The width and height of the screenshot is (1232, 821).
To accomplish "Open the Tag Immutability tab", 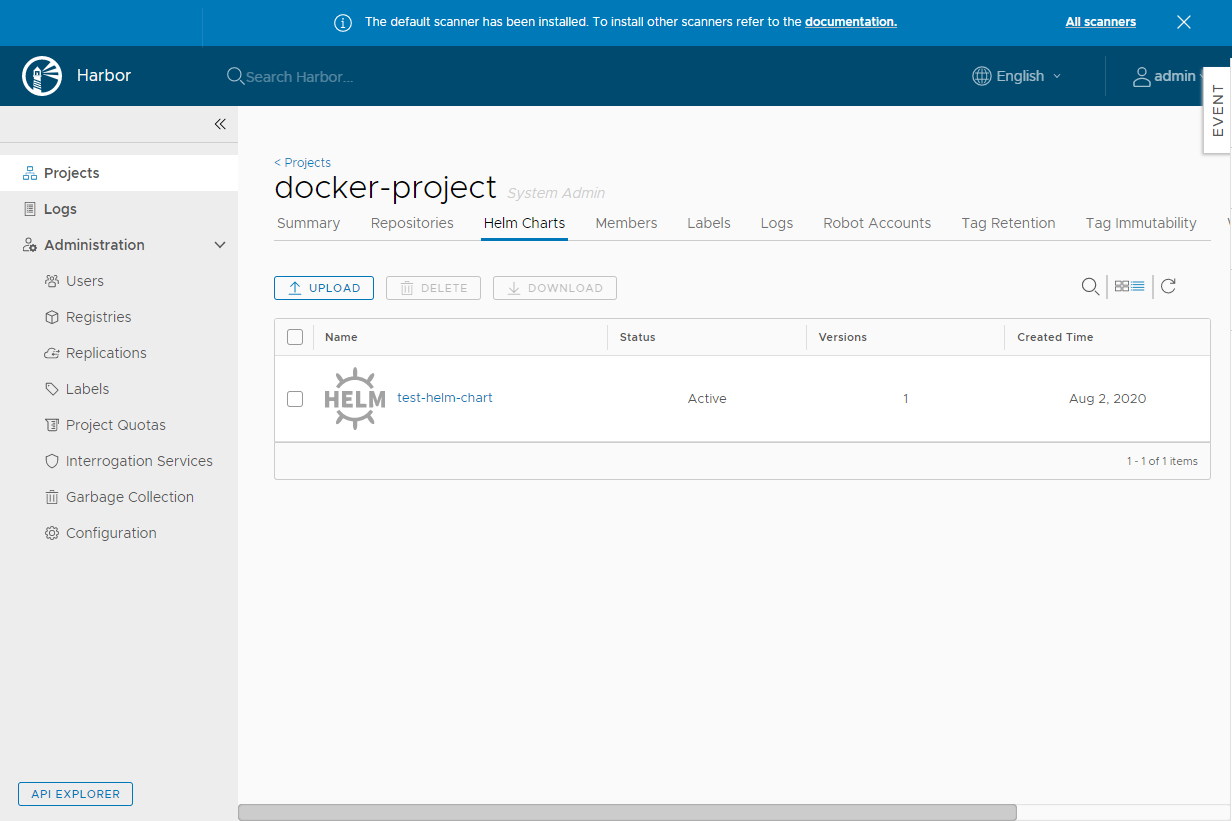I will pyautogui.click(x=1141, y=223).
